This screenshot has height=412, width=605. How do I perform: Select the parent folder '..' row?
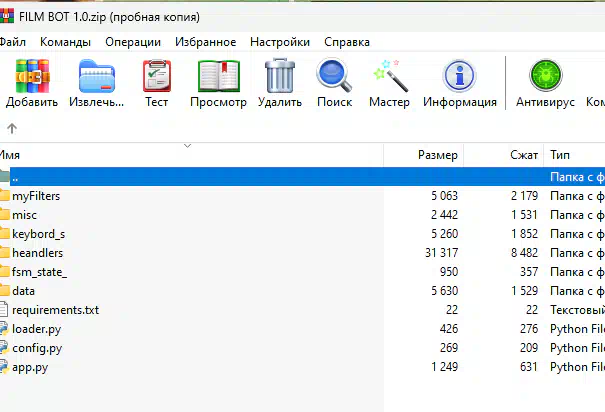302,177
